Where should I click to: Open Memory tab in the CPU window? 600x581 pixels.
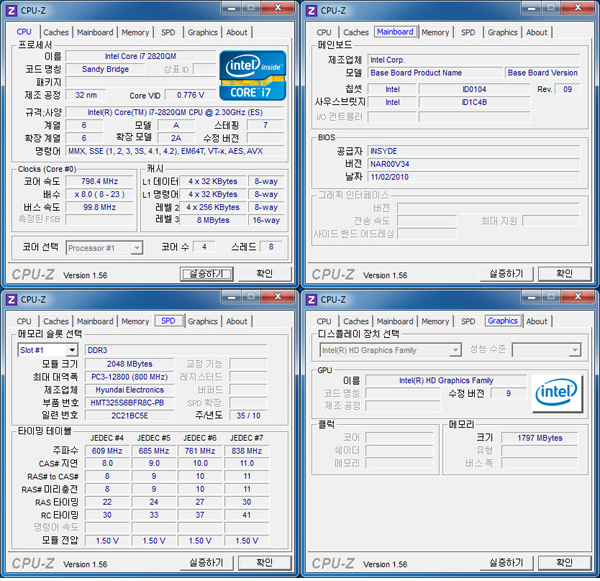[135, 32]
